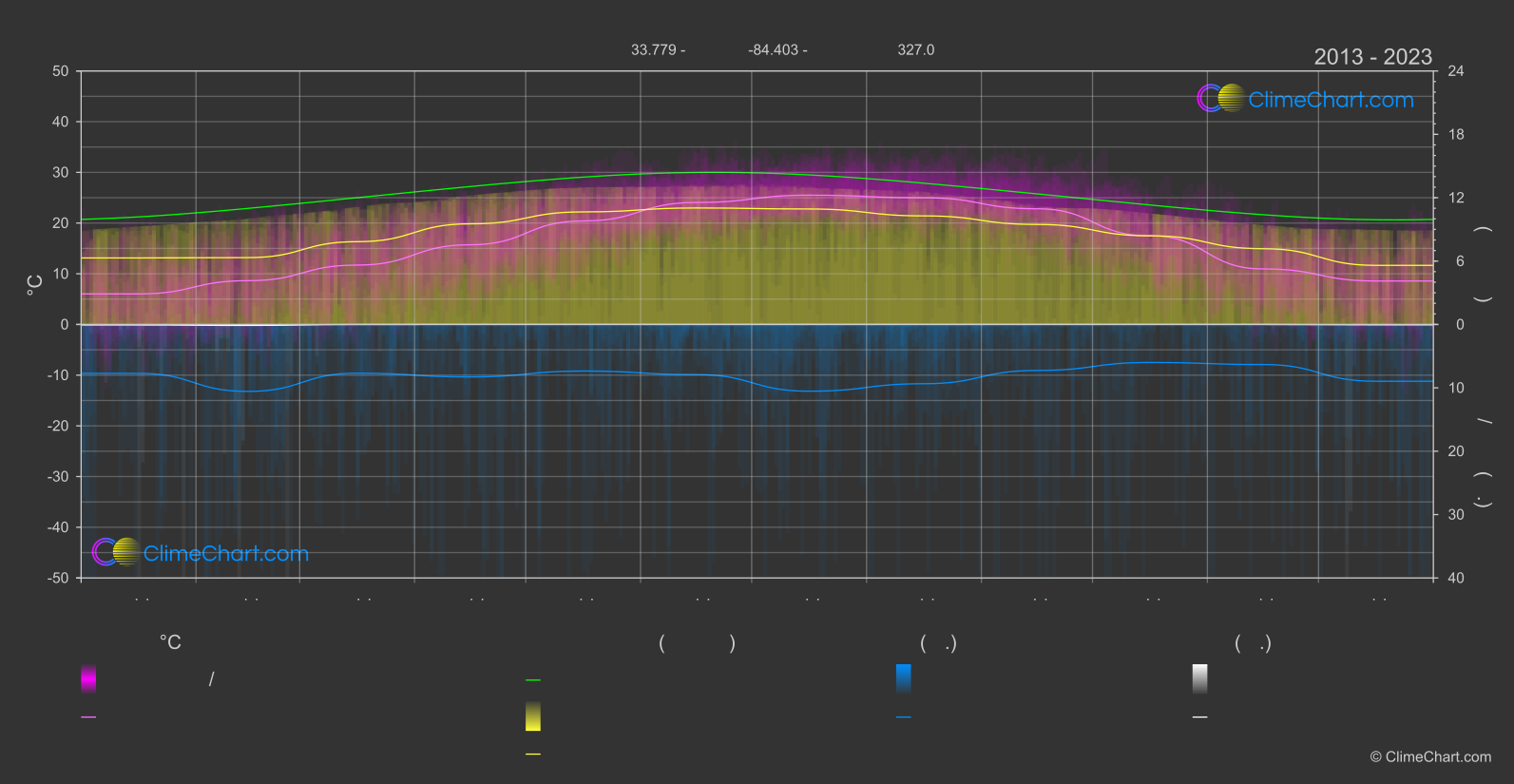Open the ClimeChart.com link at top right
Image resolution: width=1514 pixels, height=784 pixels.
point(1331,100)
